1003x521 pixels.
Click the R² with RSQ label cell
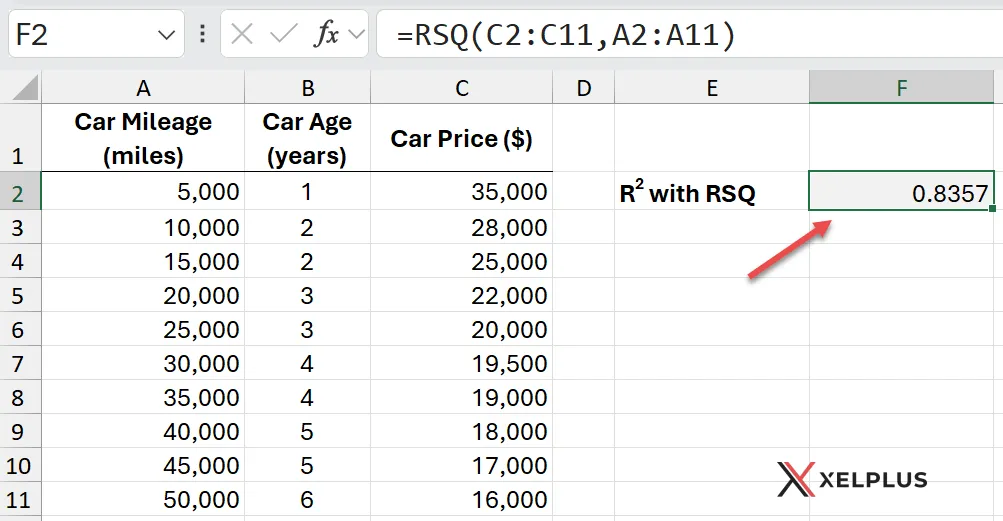coord(712,191)
